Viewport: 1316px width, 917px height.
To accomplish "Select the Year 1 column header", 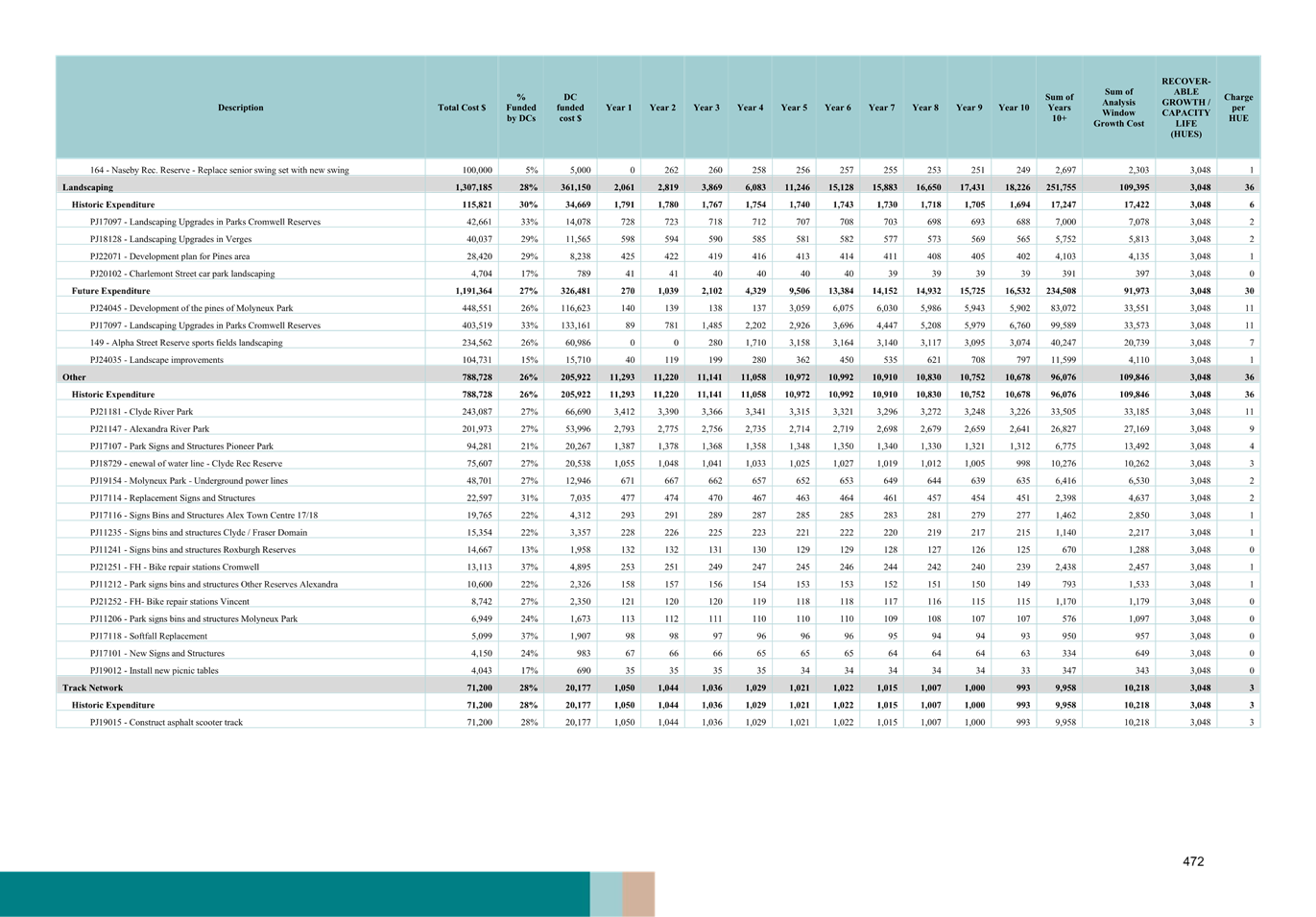I will click(619, 108).
